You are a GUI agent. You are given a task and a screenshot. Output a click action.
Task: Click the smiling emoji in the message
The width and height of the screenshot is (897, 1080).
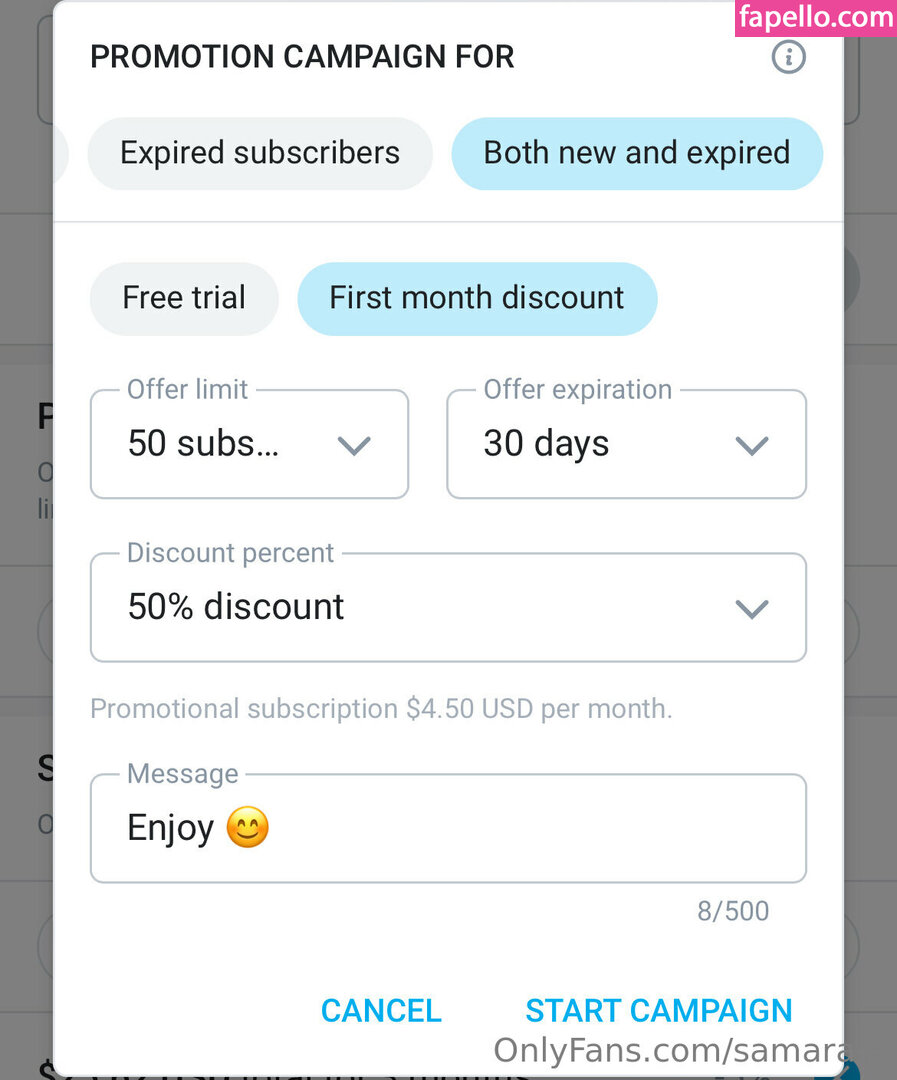point(248,828)
